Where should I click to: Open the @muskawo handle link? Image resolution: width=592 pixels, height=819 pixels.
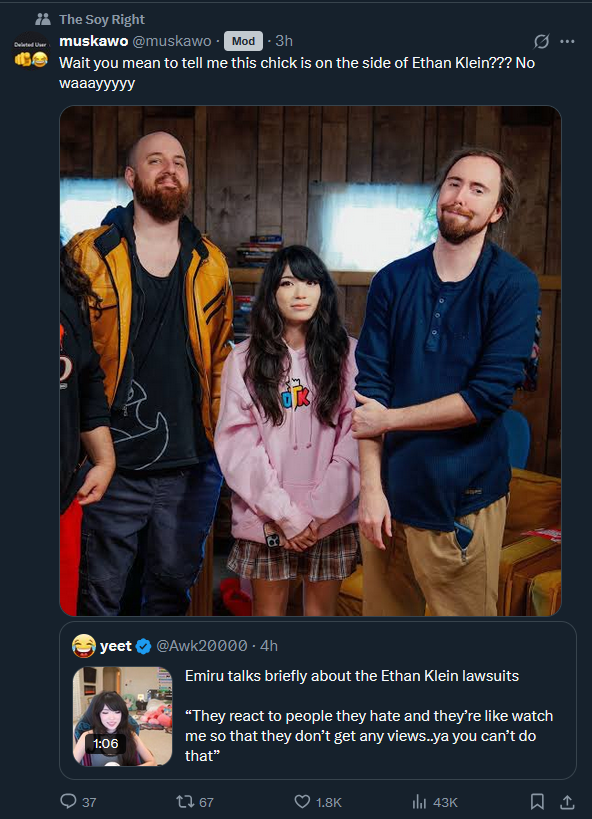click(172, 41)
